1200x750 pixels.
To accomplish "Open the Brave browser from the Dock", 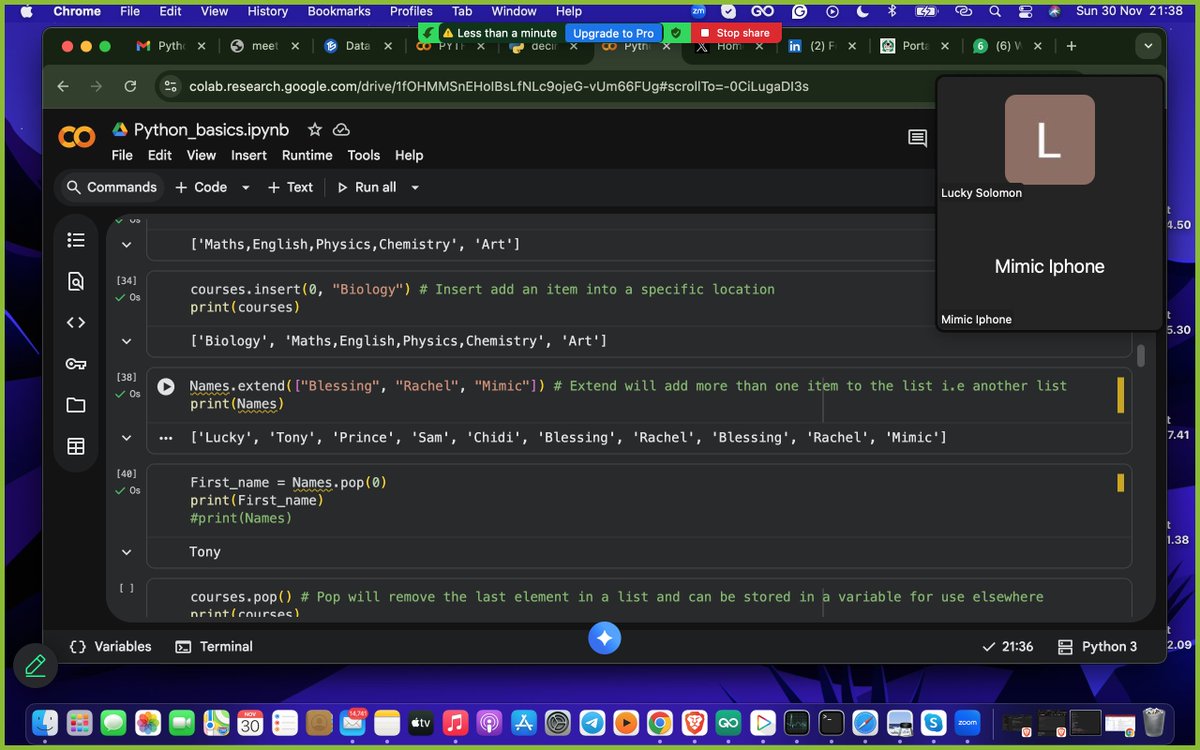I will (694, 721).
